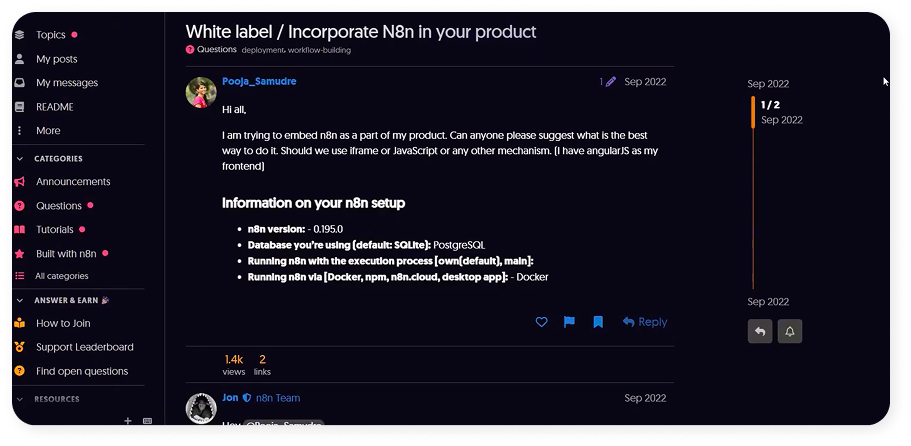Flag the post
Screen dimensions: 911x446
click(569, 322)
